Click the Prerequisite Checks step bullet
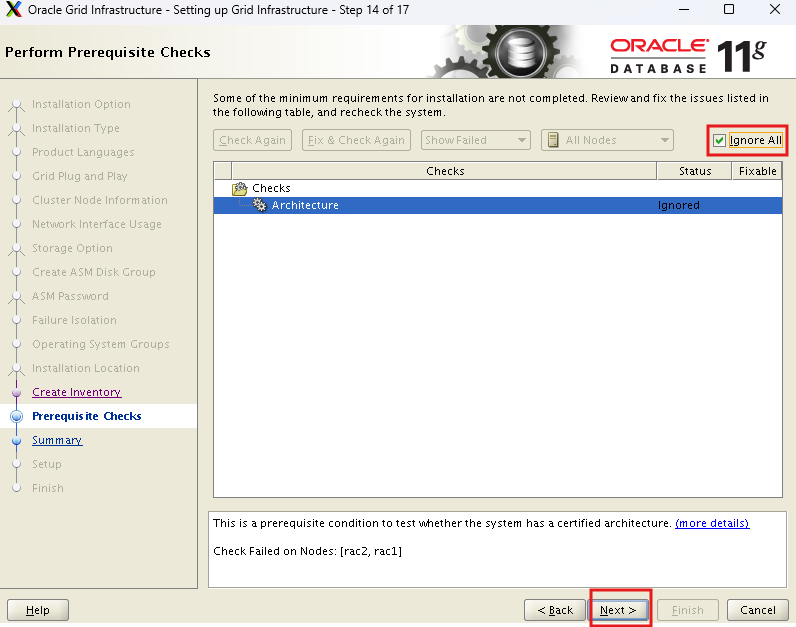This screenshot has height=627, width=796. (16, 416)
